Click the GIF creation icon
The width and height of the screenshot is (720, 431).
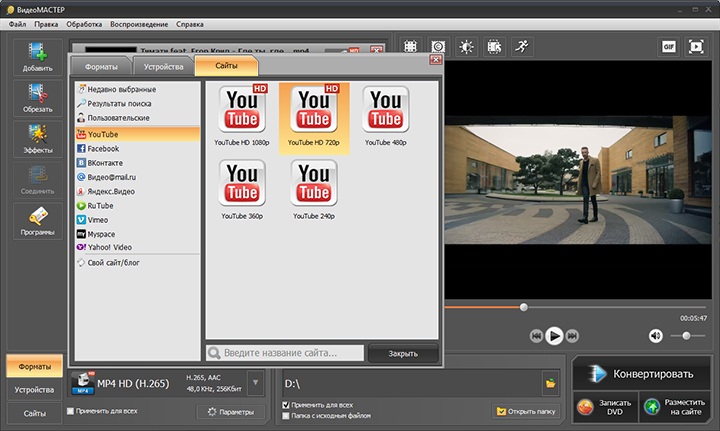tap(669, 46)
